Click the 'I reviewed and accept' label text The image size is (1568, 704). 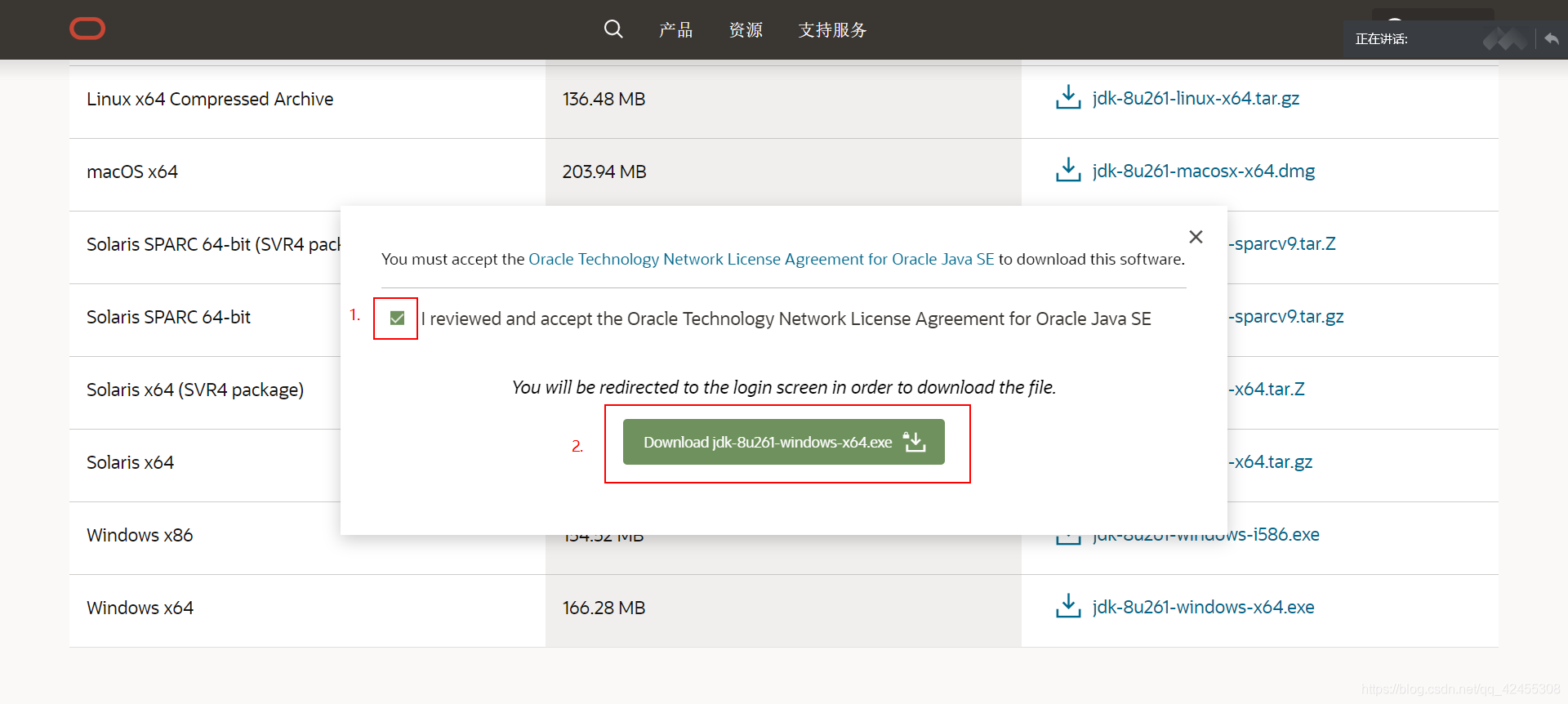click(x=786, y=319)
